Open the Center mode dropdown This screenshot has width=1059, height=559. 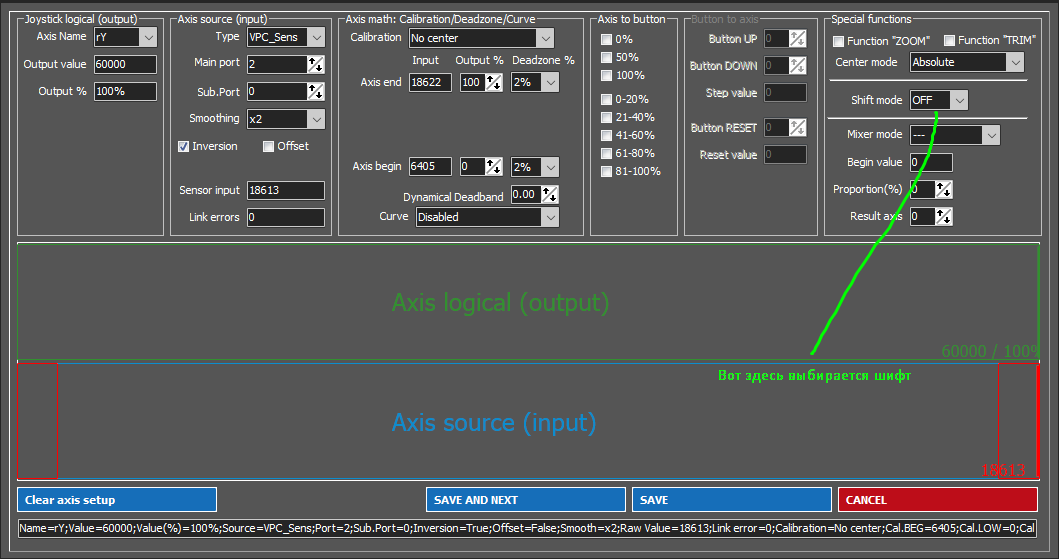(x=1015, y=62)
